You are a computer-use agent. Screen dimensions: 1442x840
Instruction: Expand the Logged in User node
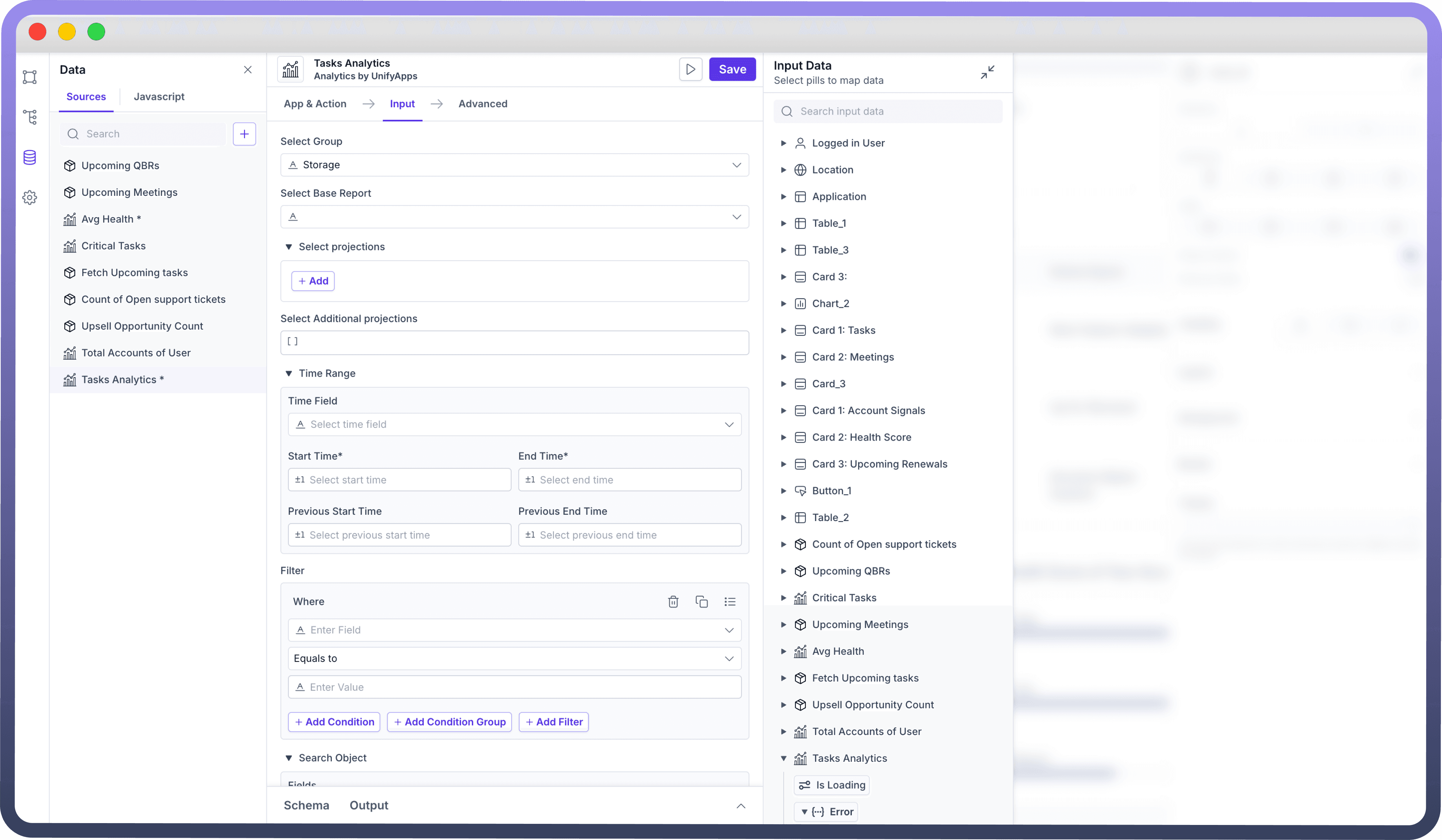coord(783,143)
